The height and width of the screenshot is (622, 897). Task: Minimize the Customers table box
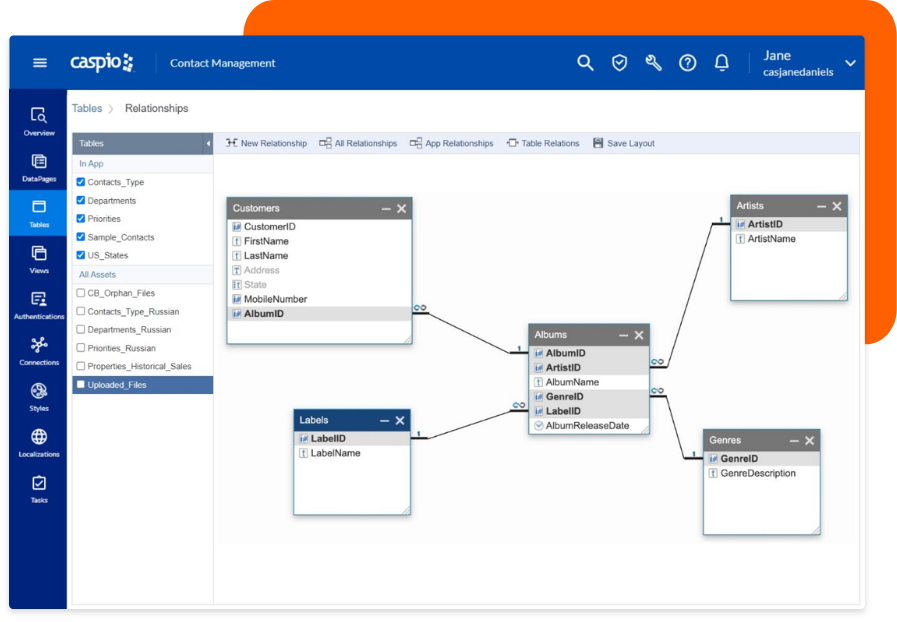point(386,209)
